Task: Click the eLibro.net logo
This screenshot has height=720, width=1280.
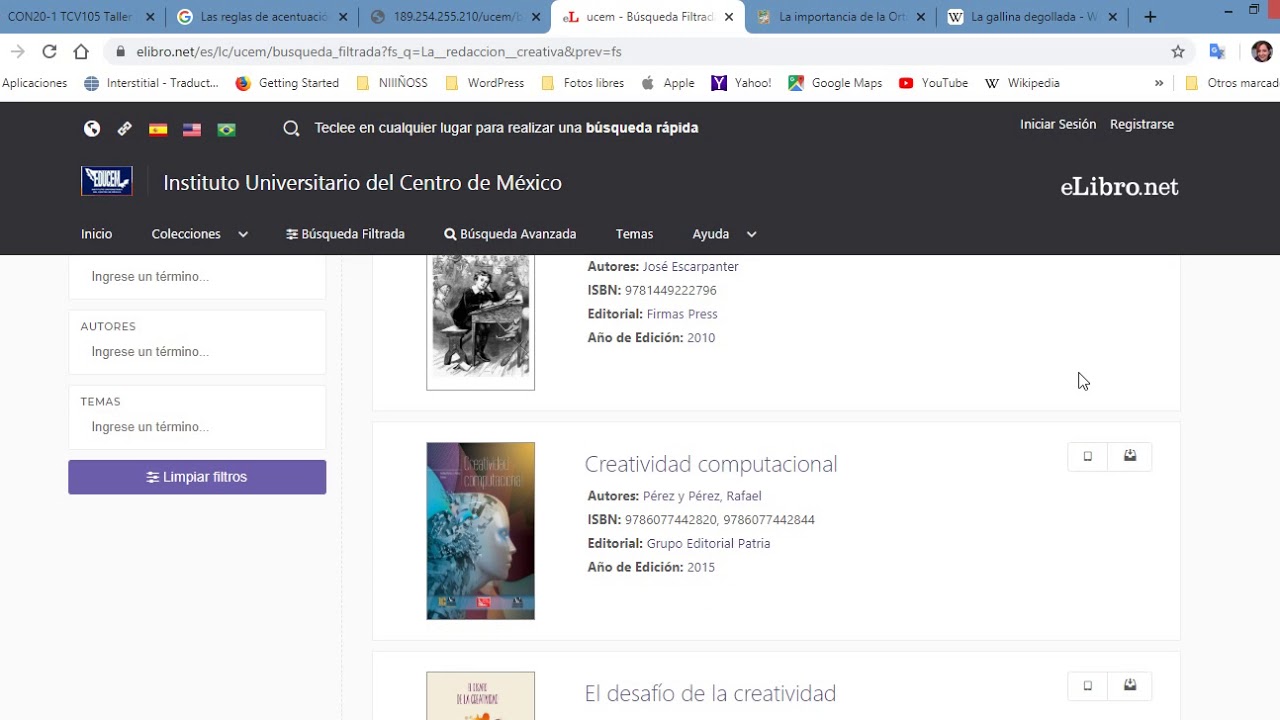Action: (1119, 187)
